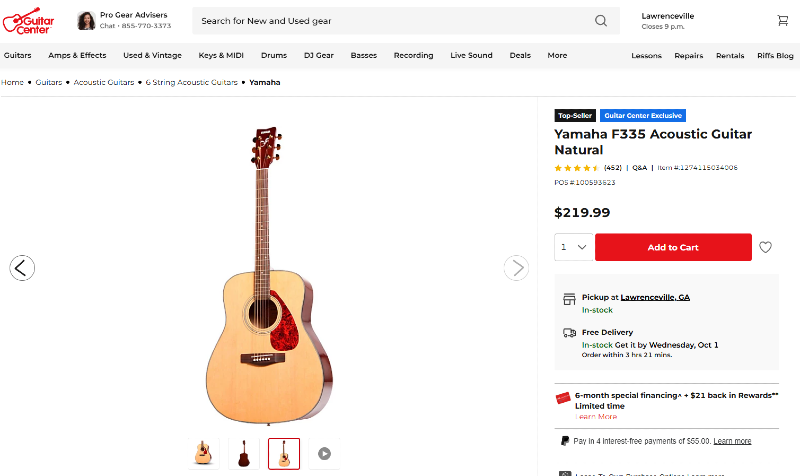Click the search magnifier icon
Screen dimensions: 800x476
point(601,21)
